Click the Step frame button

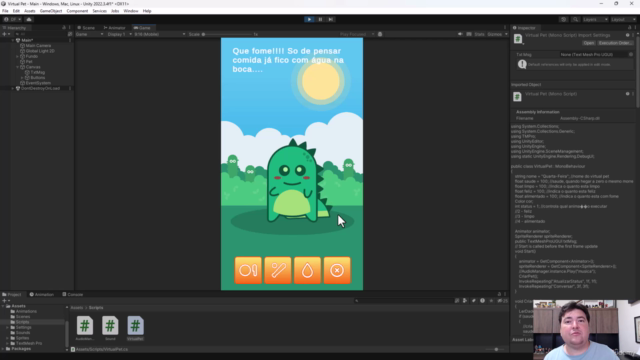(x=331, y=19)
